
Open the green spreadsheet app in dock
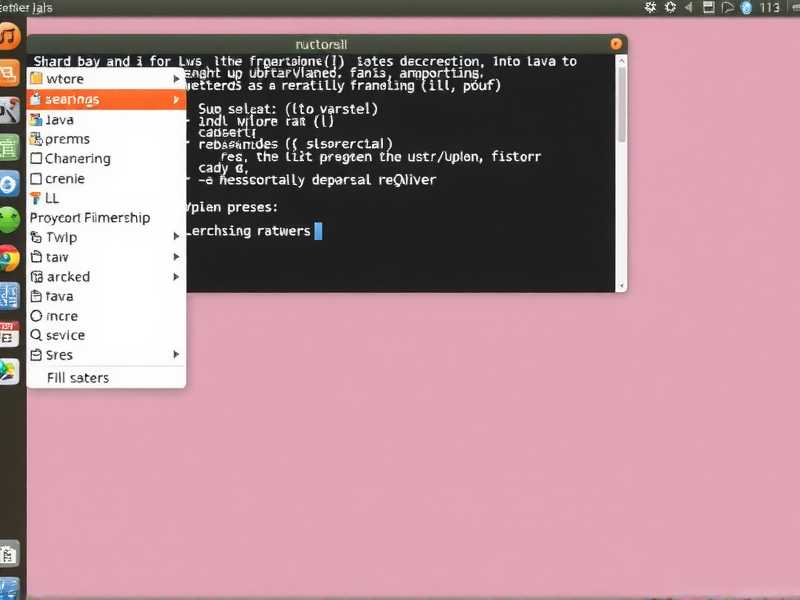point(9,148)
